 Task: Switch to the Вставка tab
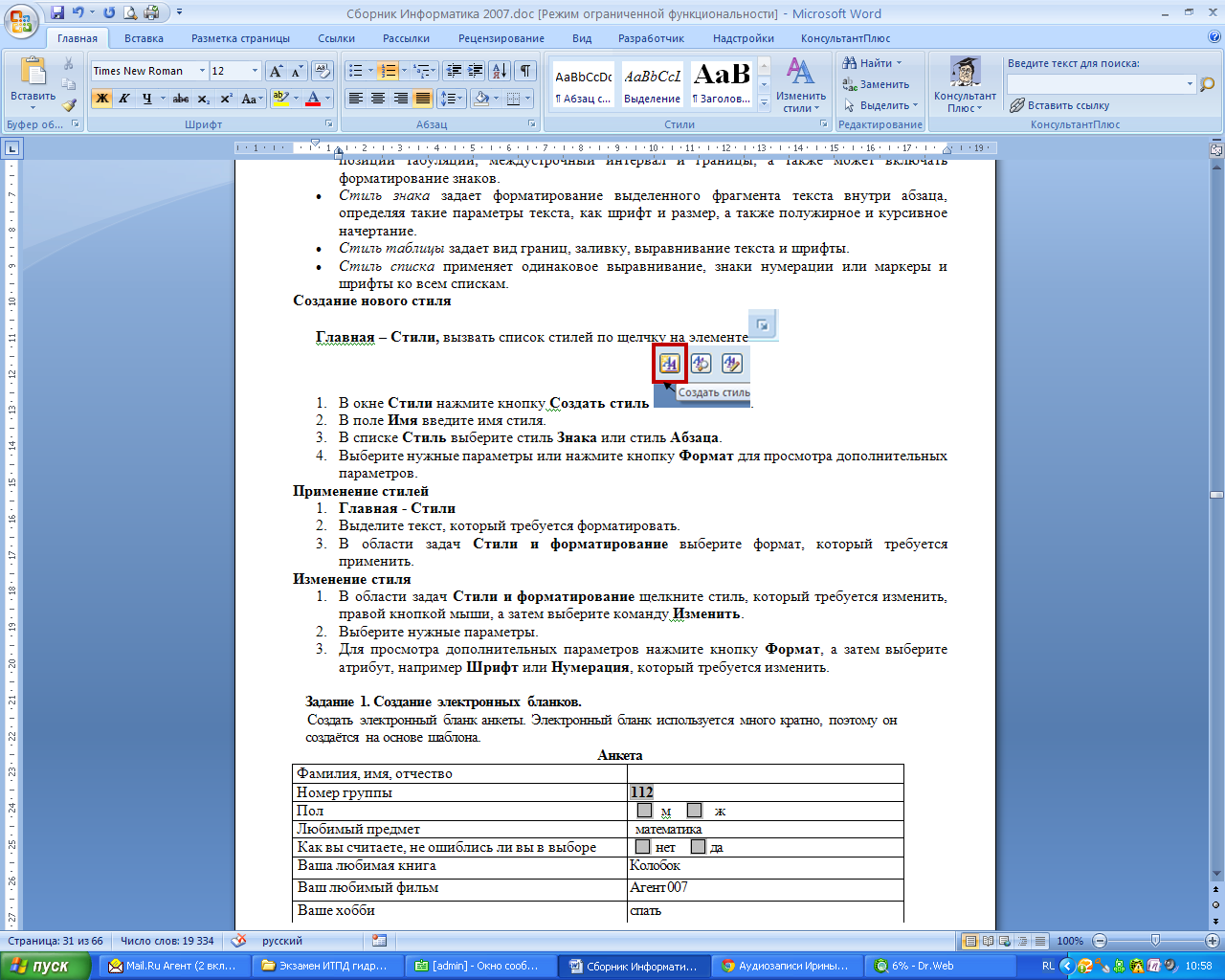click(x=144, y=38)
